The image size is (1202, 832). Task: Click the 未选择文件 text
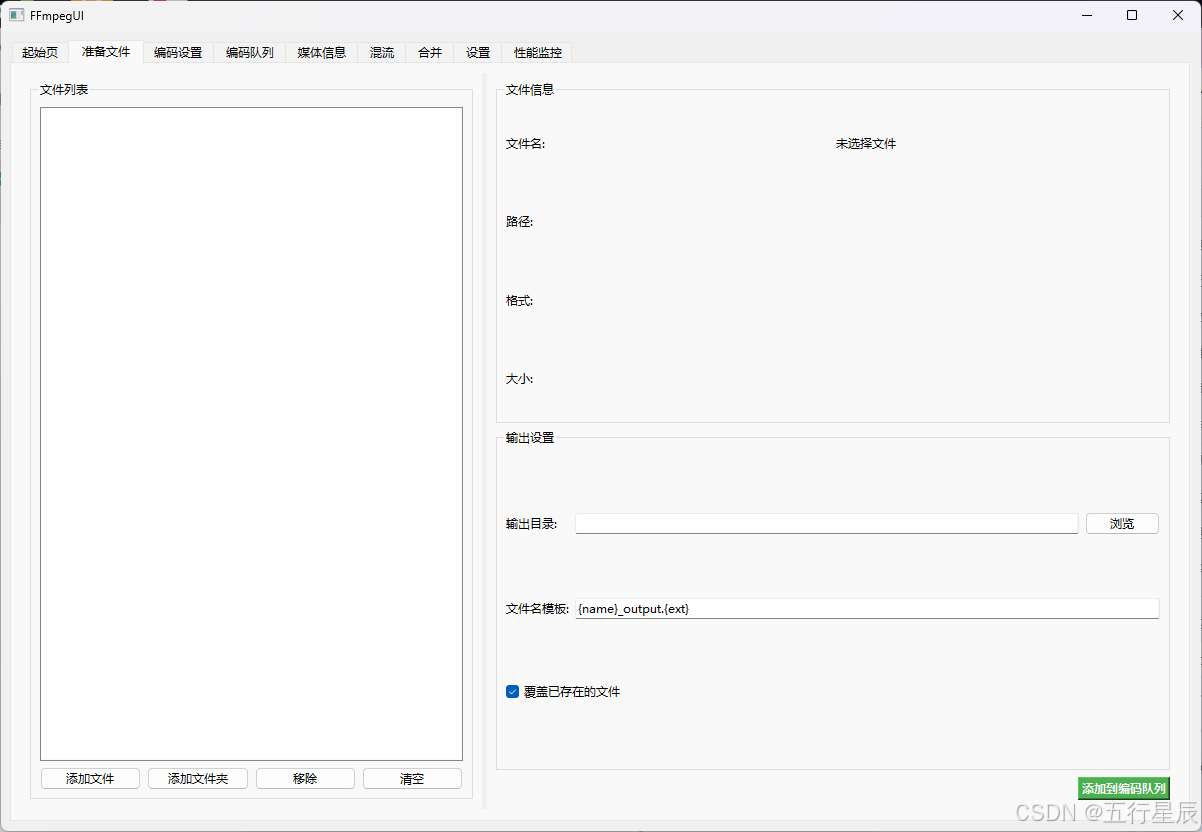click(866, 144)
